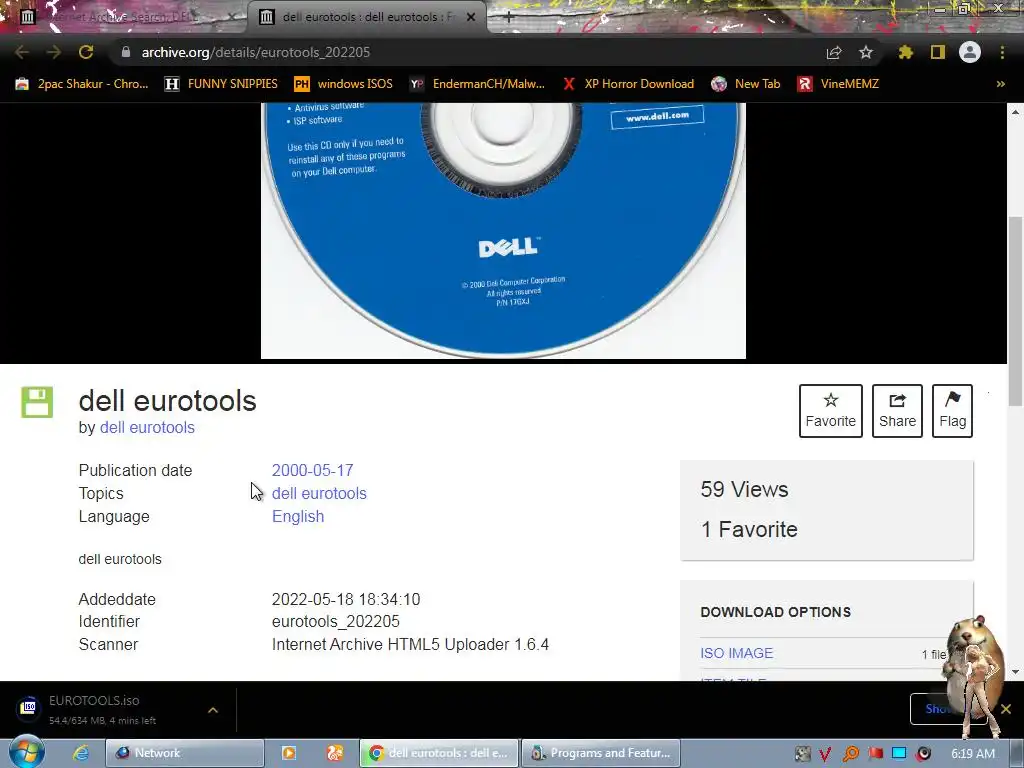Click the page vertical scrollbar thumb
Screen dimensions: 1024x768
(x=1016, y=310)
